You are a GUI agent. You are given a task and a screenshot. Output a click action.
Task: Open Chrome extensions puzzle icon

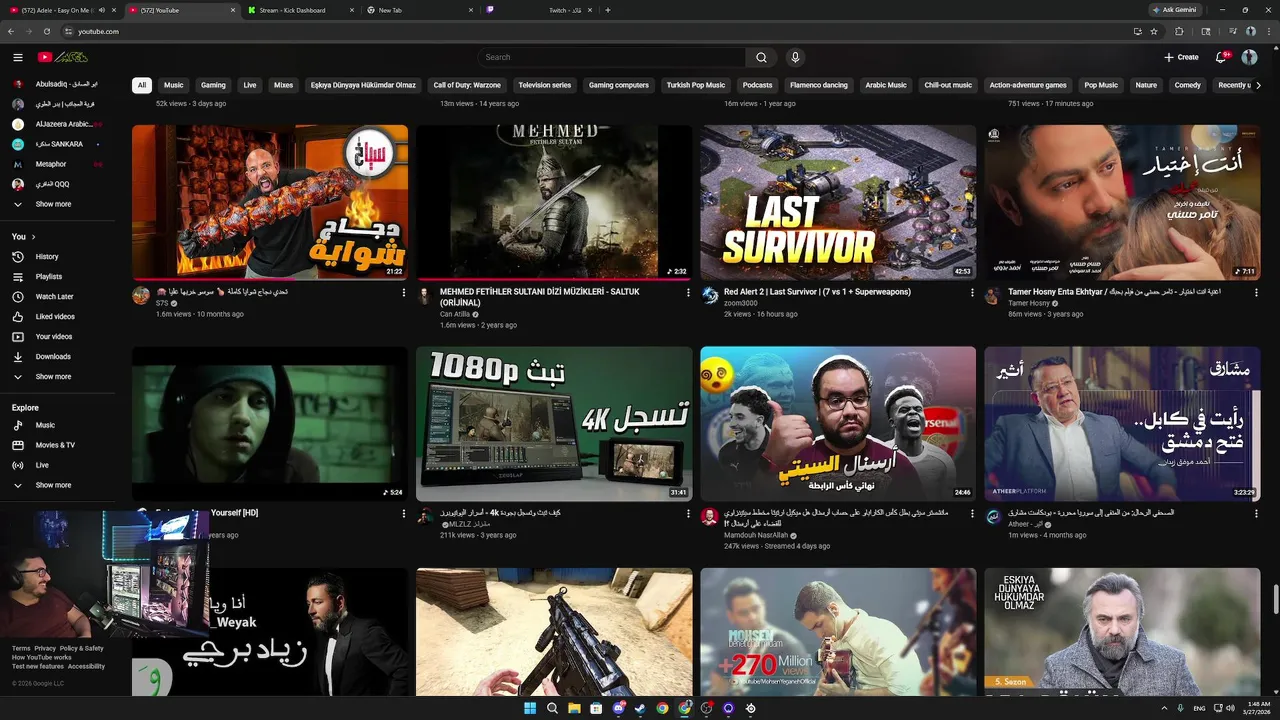click(x=1179, y=31)
